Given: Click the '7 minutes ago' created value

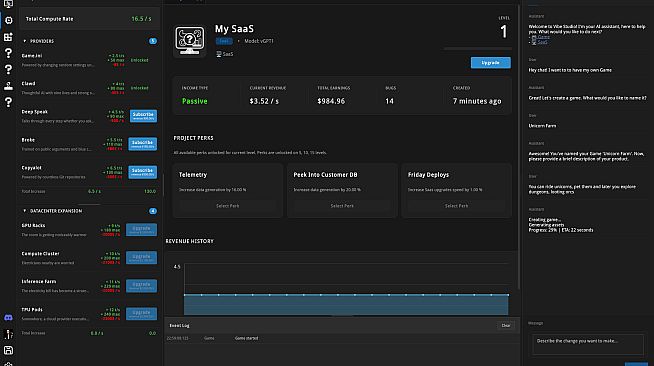Looking at the screenshot, I should coord(477,101).
